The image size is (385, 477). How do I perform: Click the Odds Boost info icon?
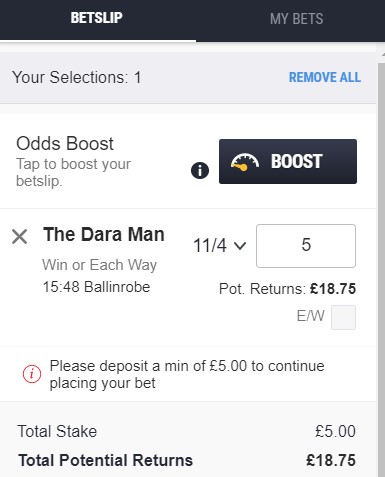point(200,171)
